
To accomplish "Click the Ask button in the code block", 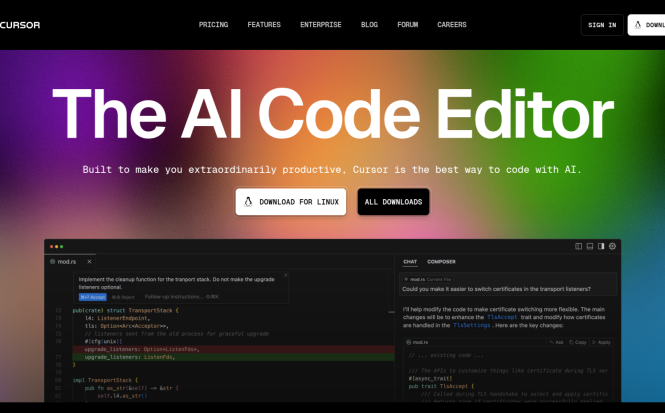I will [x=556, y=342].
